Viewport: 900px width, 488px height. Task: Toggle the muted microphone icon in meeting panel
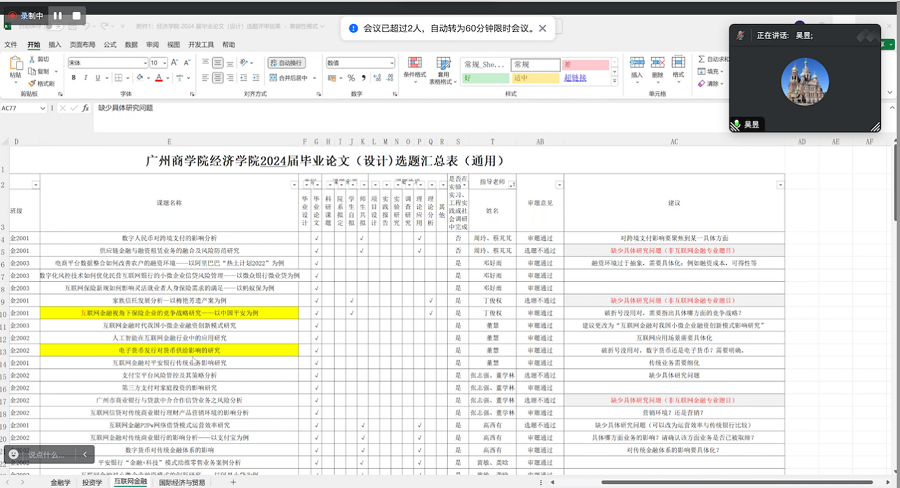[736, 125]
